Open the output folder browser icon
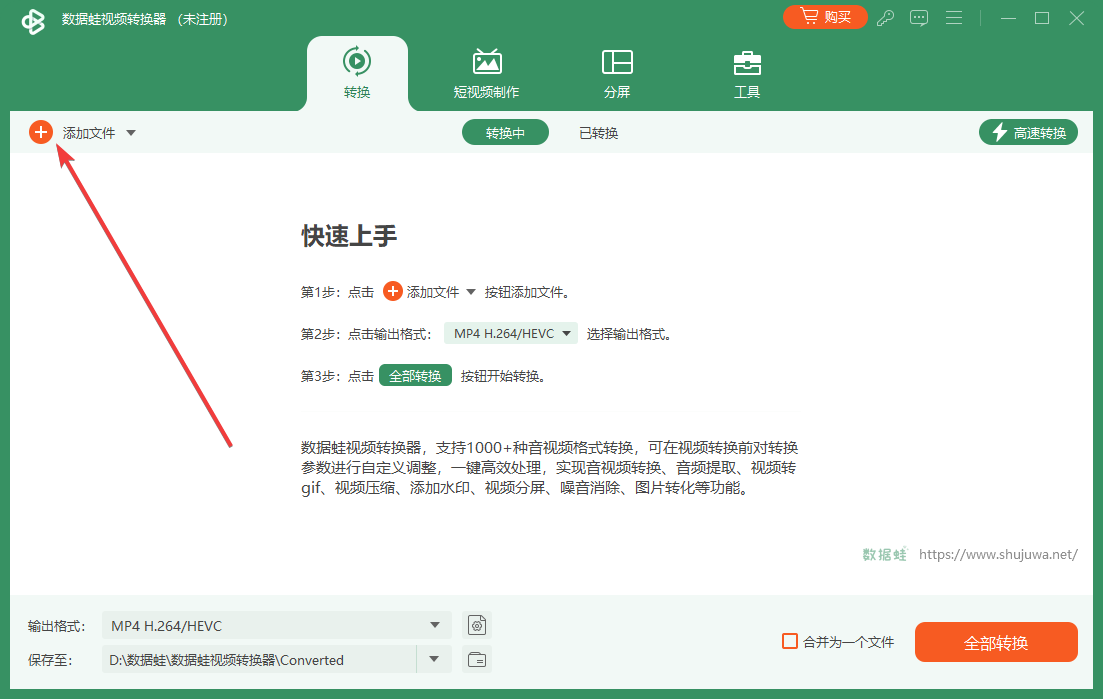Image resolution: width=1103 pixels, height=699 pixels. [477, 659]
